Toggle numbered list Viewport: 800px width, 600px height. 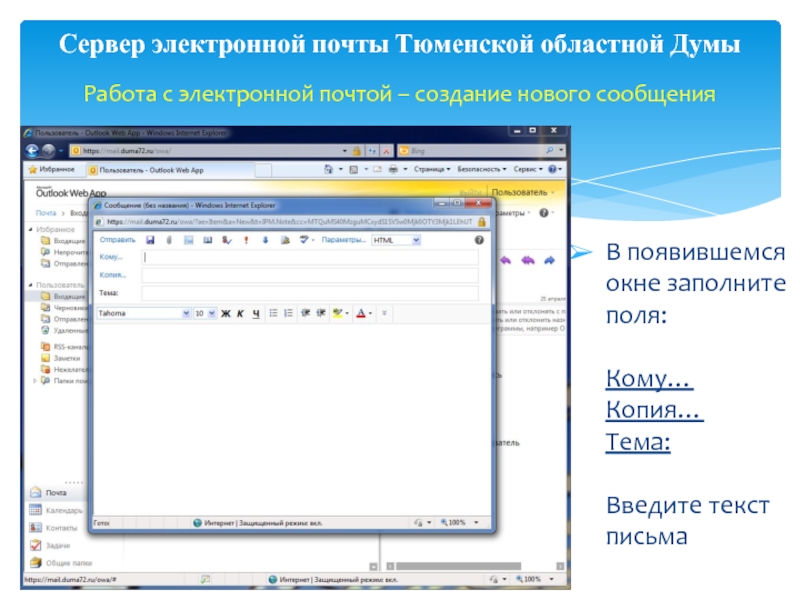coord(288,313)
